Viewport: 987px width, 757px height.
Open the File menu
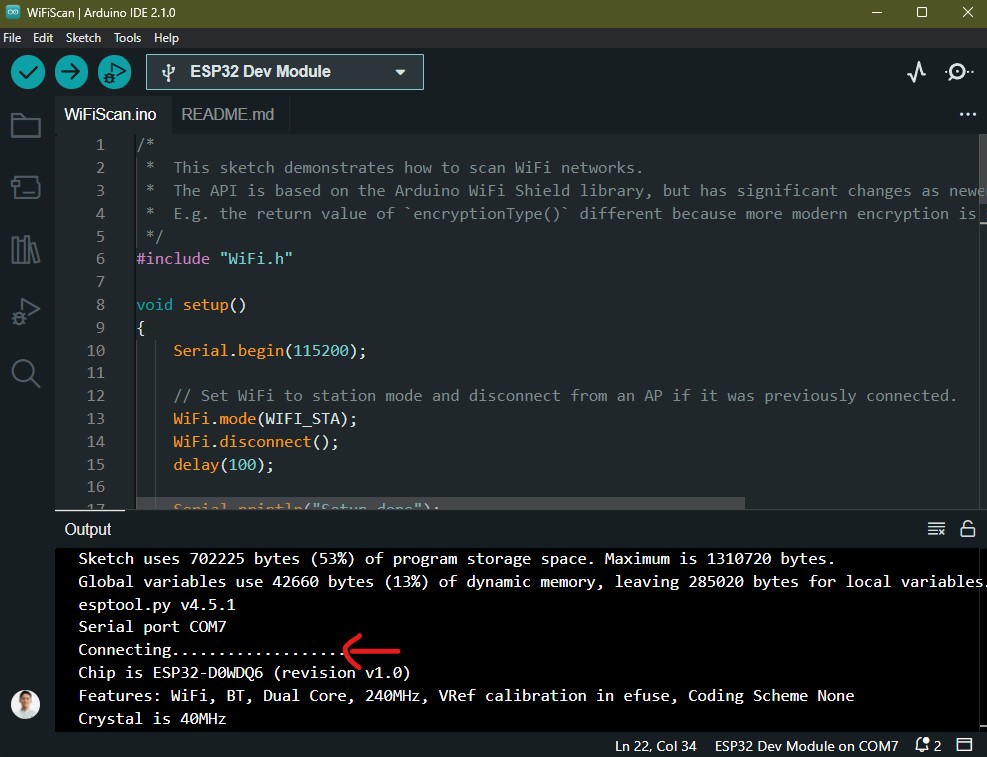(x=12, y=38)
